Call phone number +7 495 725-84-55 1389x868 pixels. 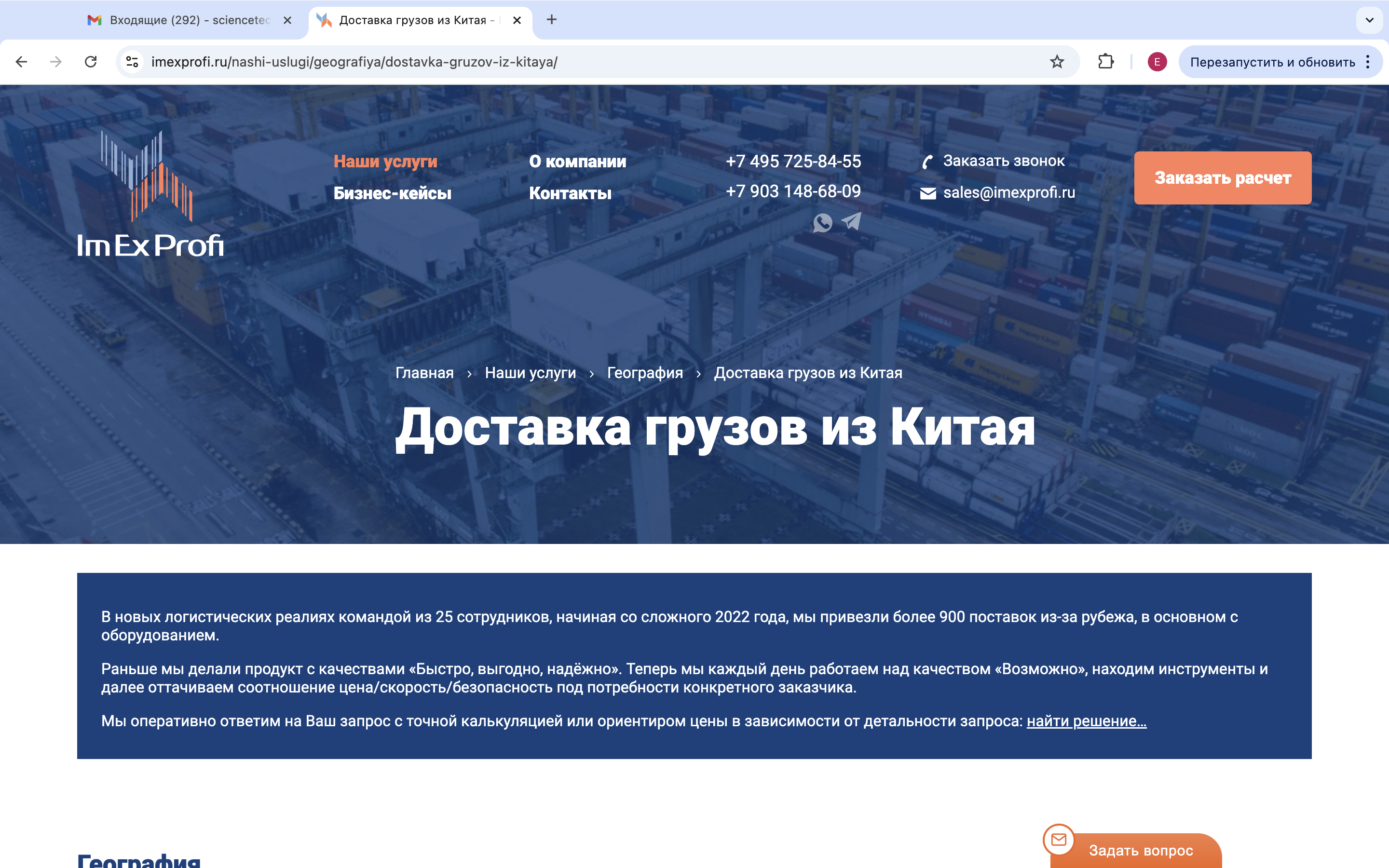[x=793, y=162]
